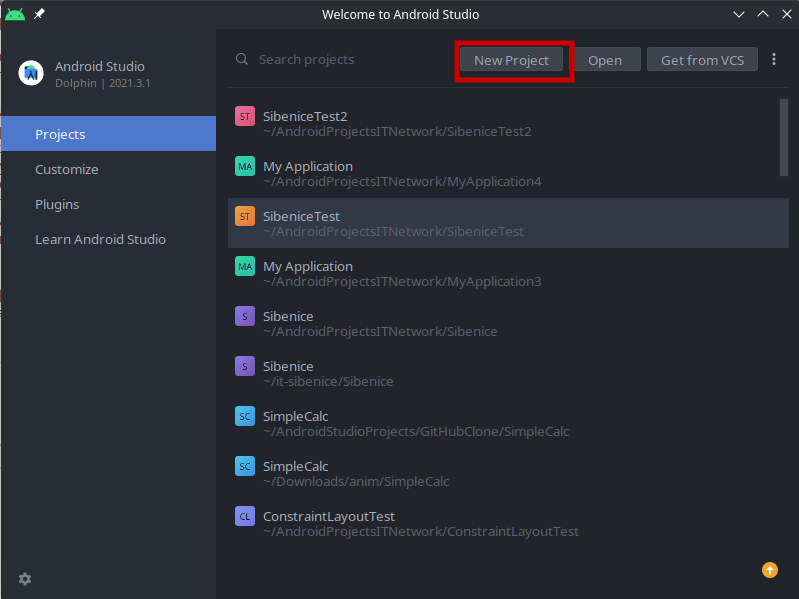Click the project list scrollbar thumb
The image size is (799, 599).
[x=783, y=138]
